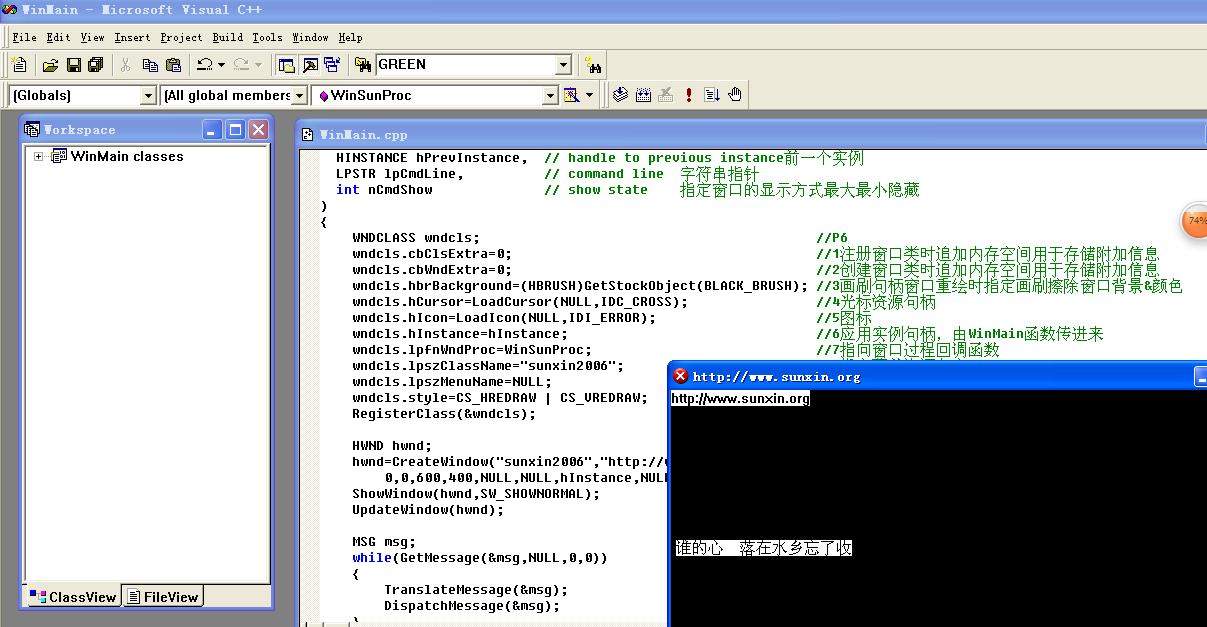Viewport: 1207px width, 627px height.
Task: Open the Tools menu
Action: click(267, 37)
